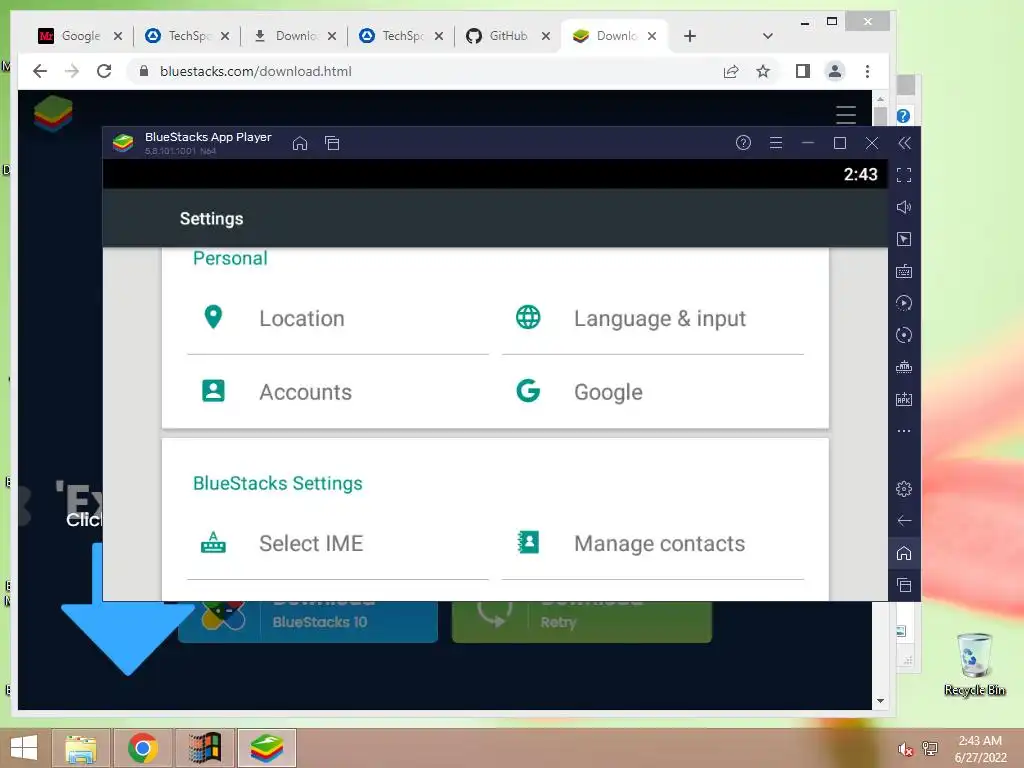Open the Accounts settings entry
The height and width of the screenshot is (768, 1024).
click(338, 392)
